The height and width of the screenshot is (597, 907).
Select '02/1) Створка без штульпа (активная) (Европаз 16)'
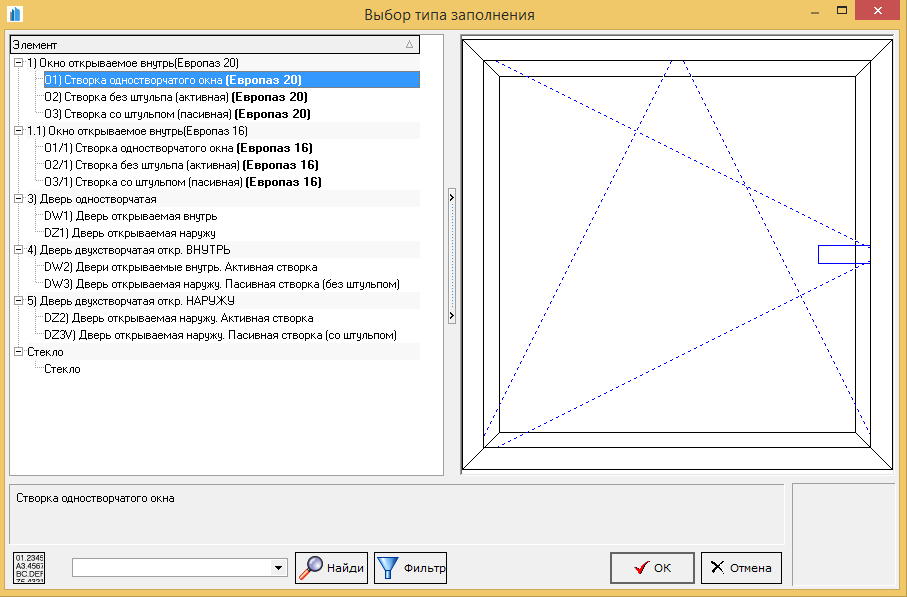point(181,165)
